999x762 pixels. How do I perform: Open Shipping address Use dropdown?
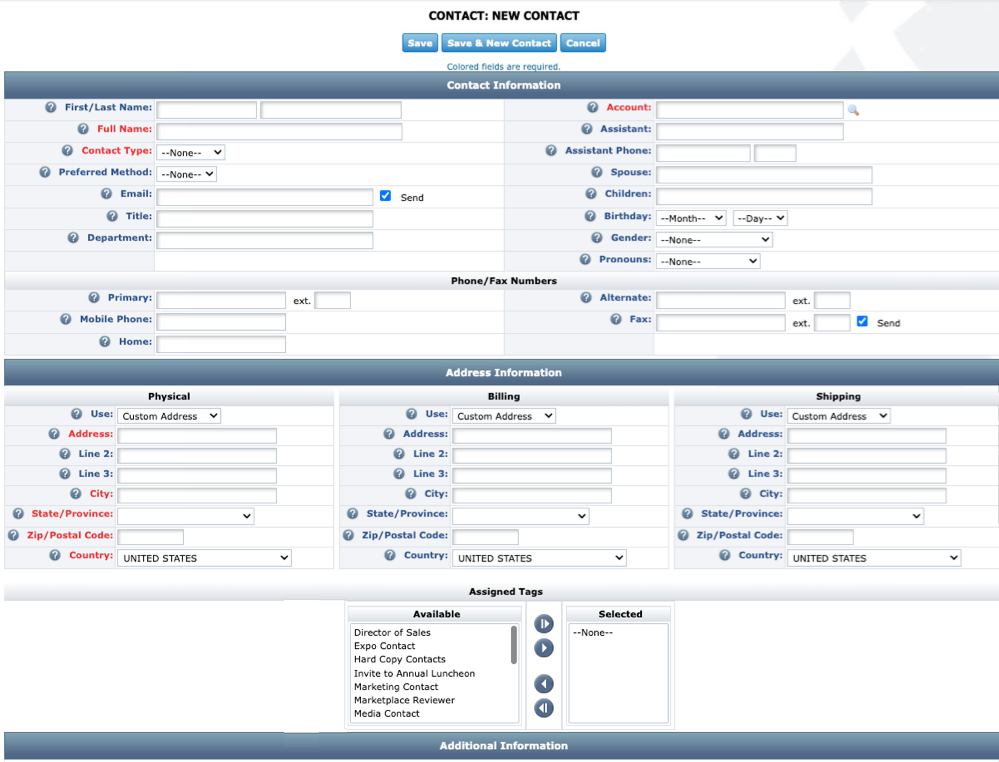838,416
